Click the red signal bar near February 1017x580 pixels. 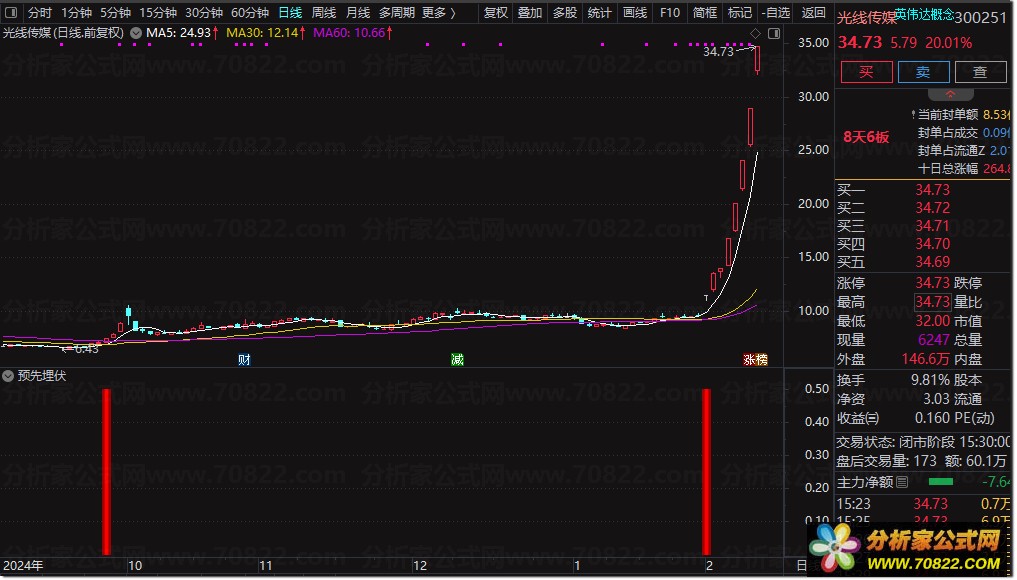[x=707, y=472]
